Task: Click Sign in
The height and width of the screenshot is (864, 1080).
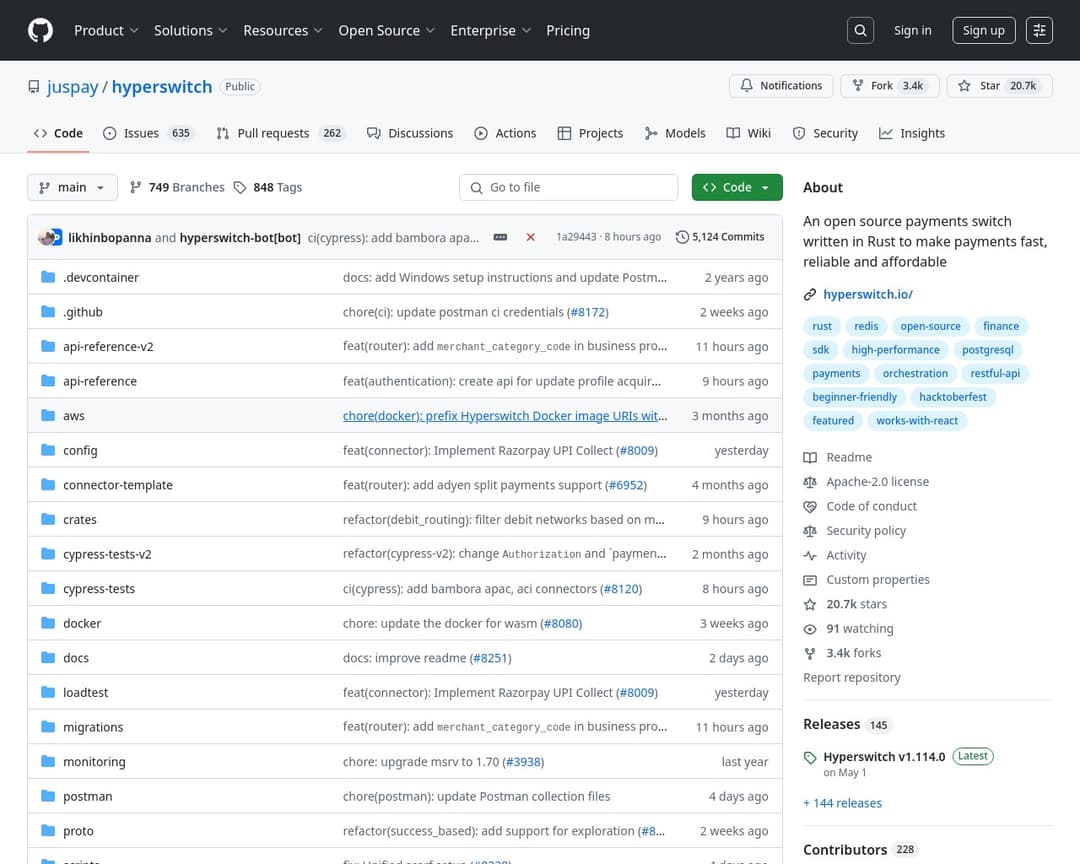Action: point(912,30)
